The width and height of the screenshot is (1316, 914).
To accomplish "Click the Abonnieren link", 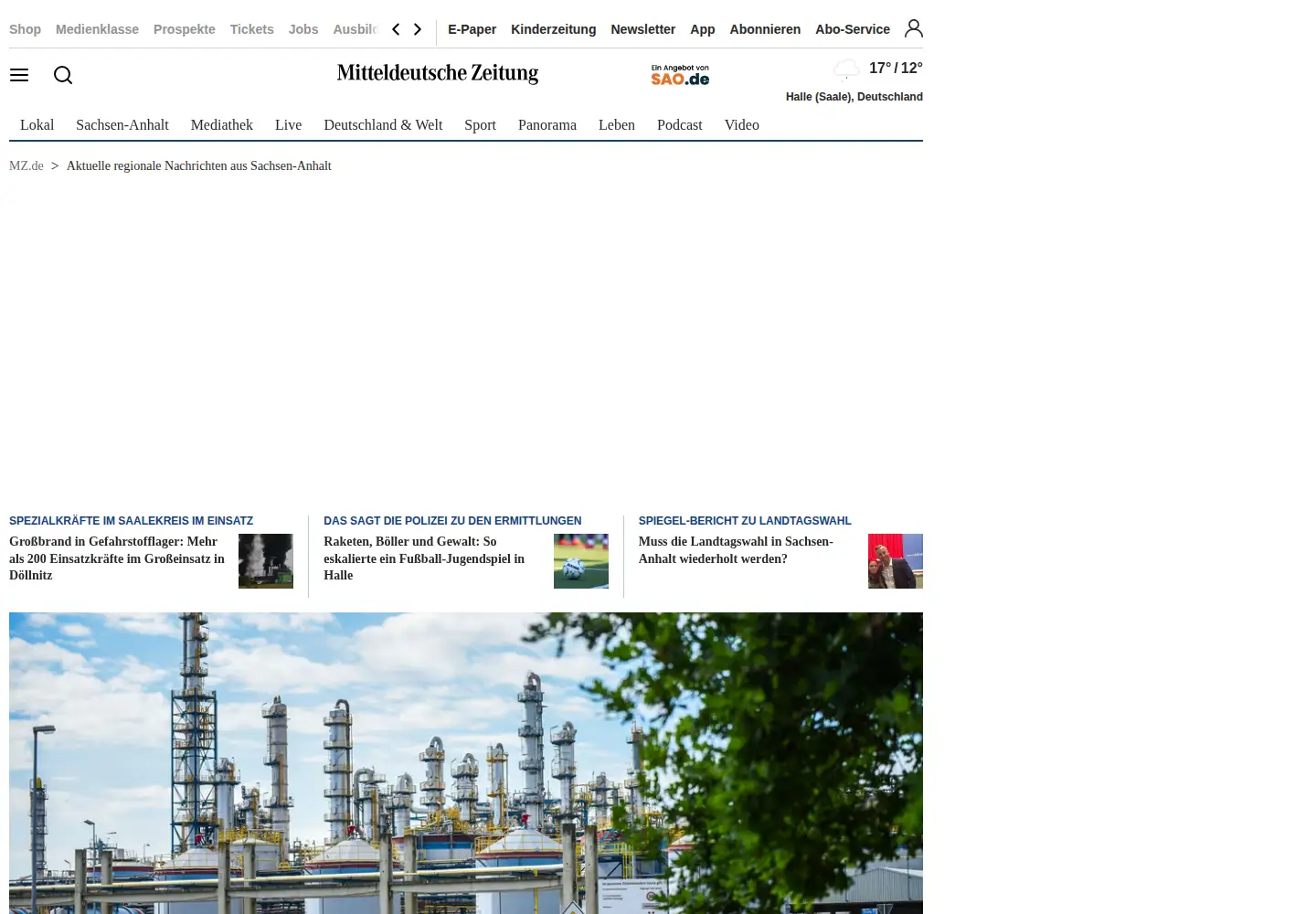I will pyautogui.click(x=765, y=29).
